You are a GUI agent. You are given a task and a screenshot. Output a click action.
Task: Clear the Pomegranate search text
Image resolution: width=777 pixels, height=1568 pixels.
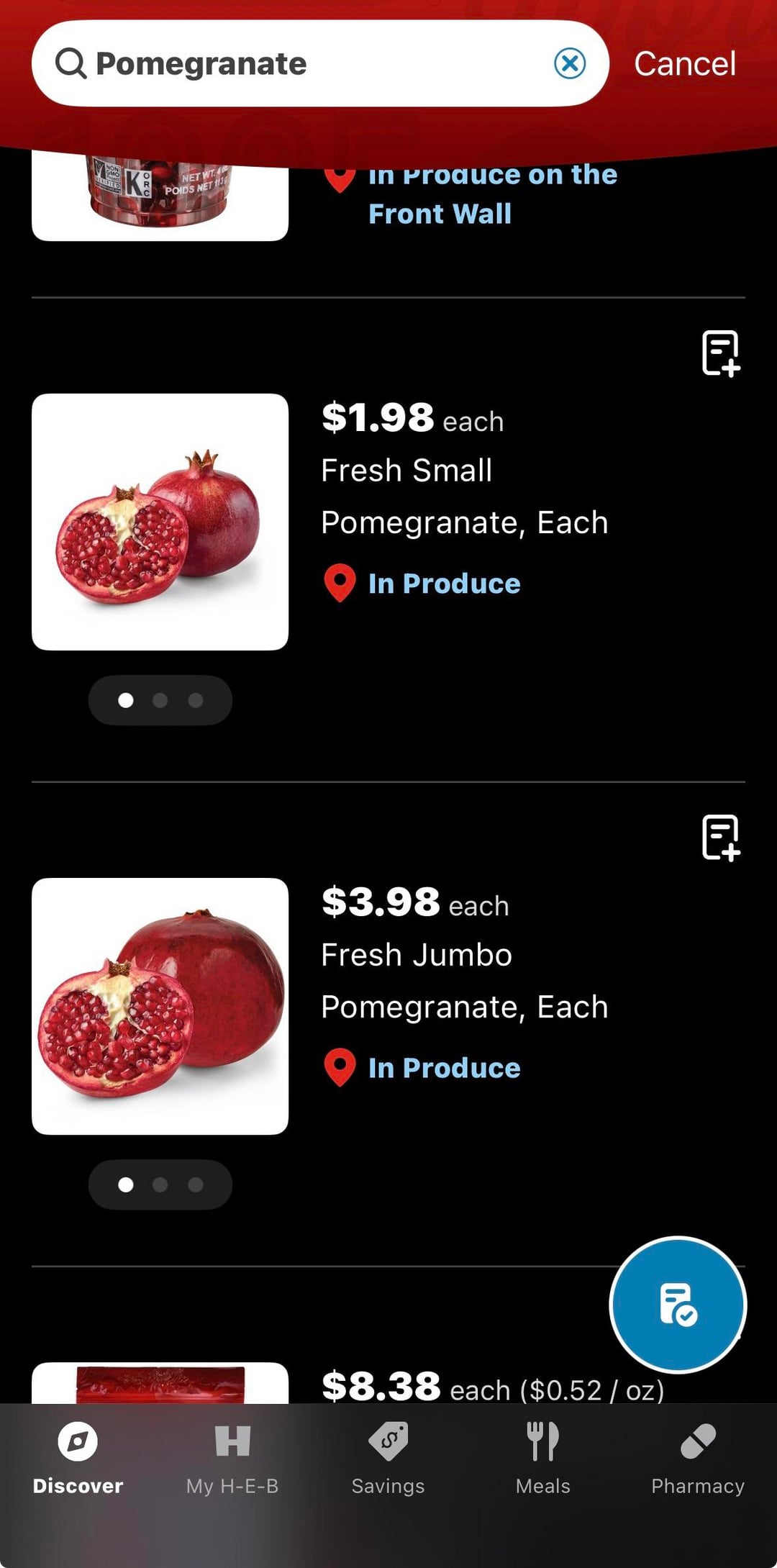(x=570, y=63)
